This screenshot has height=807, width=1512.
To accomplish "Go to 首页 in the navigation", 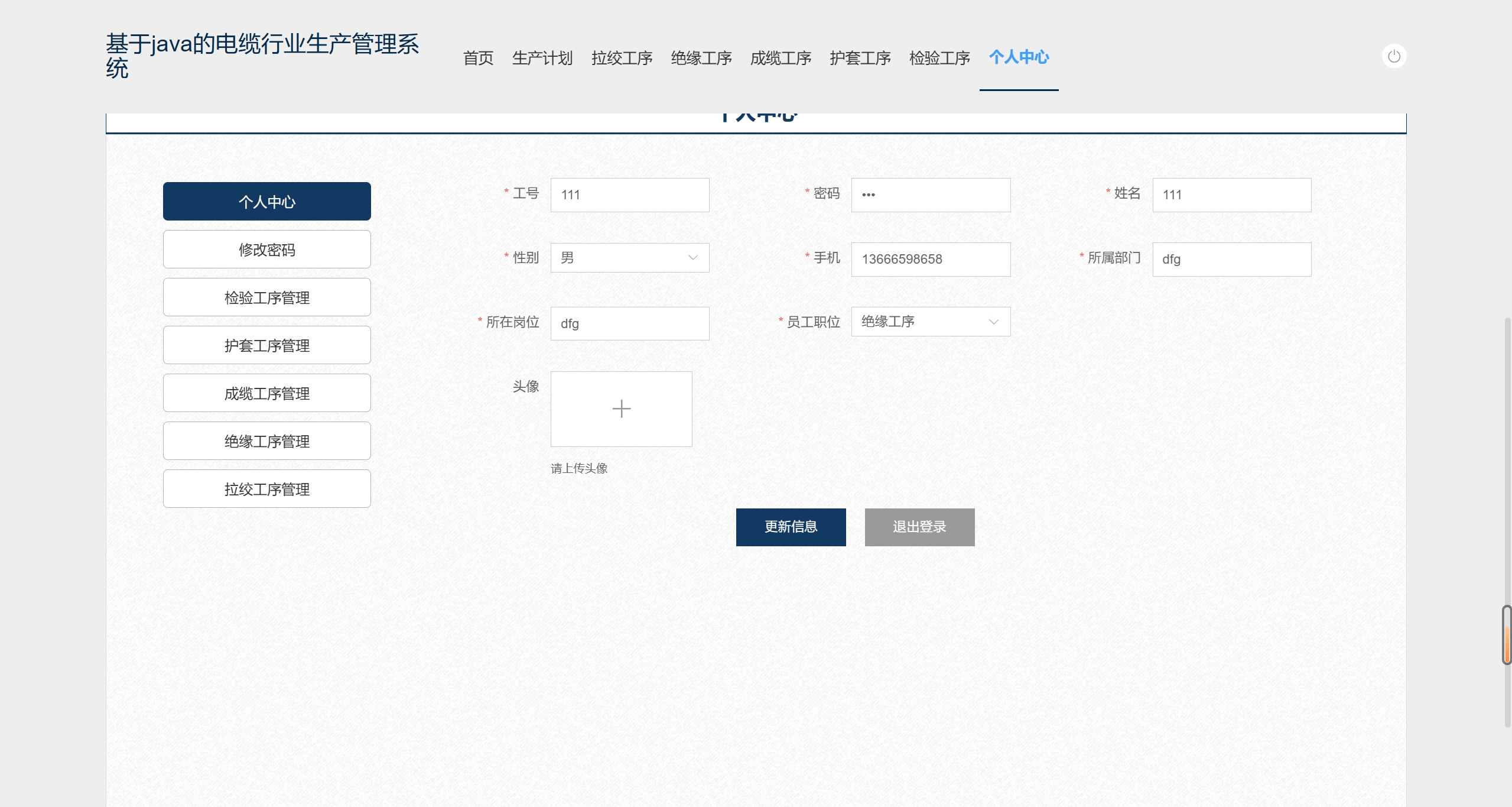I will coord(478,58).
